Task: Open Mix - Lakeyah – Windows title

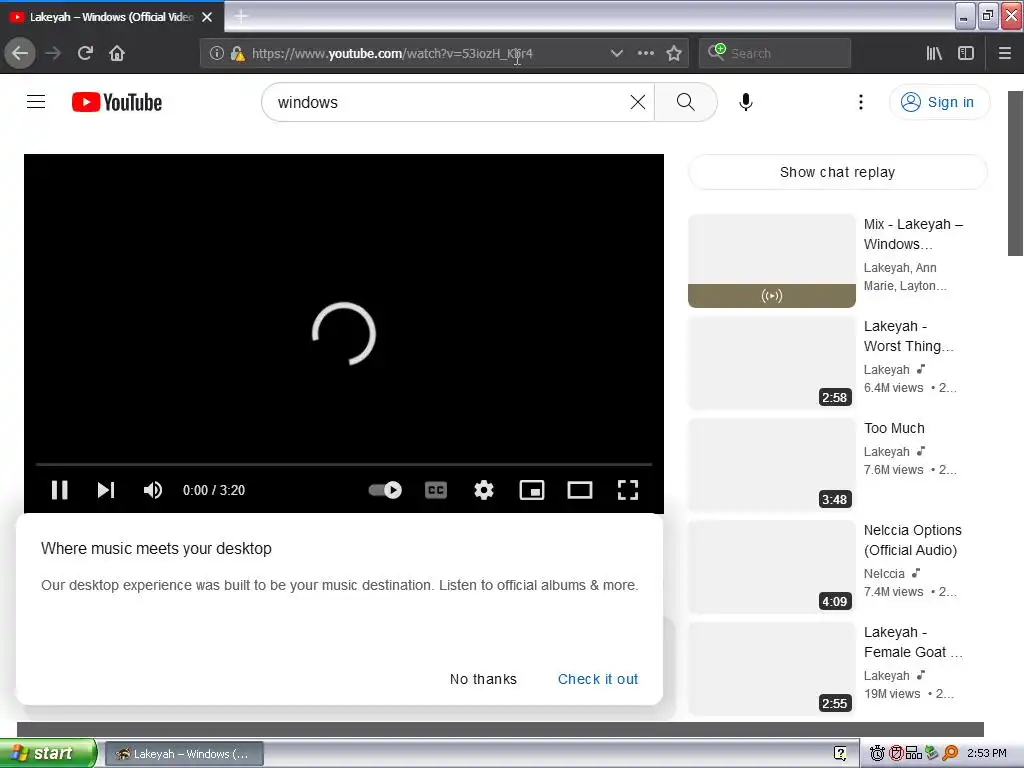Action: 913,234
